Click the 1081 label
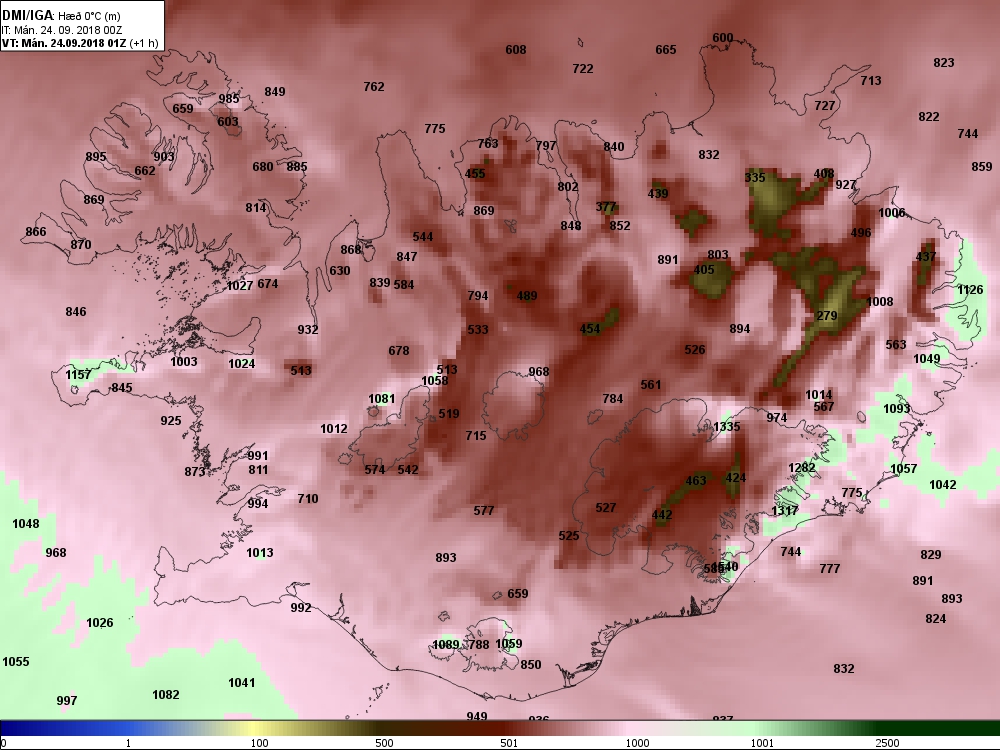Screen dimensions: 1000x750 381,399
